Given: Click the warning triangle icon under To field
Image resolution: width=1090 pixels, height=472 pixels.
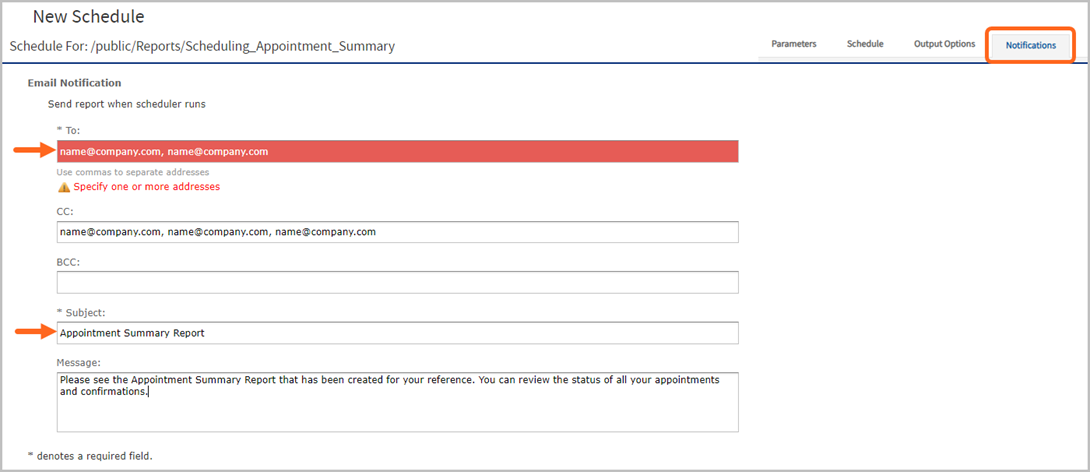Looking at the screenshot, I should 64,187.
